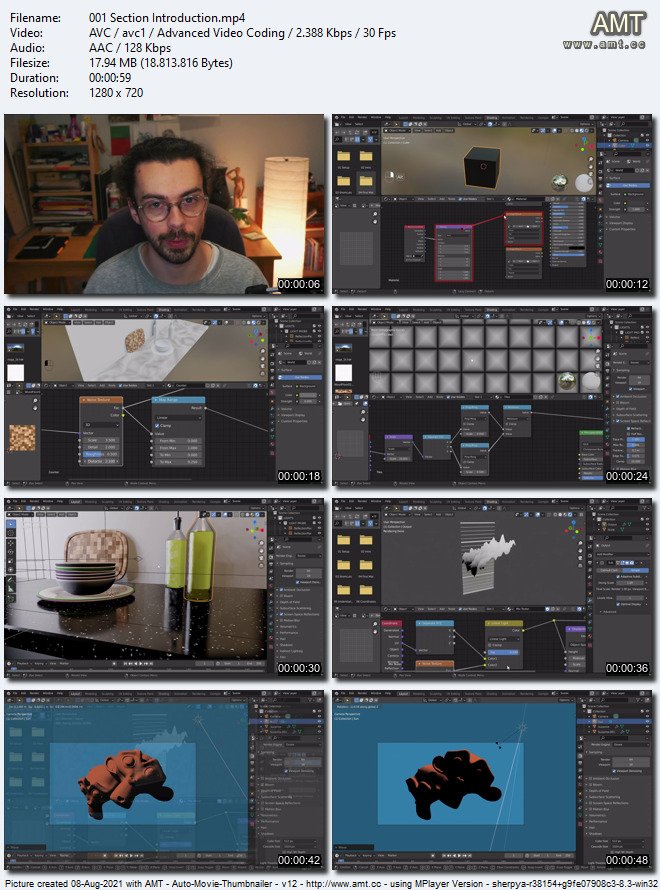Select the filename '001 Section Introduction.mp4'
This screenshot has width=660, height=890.
167,18
